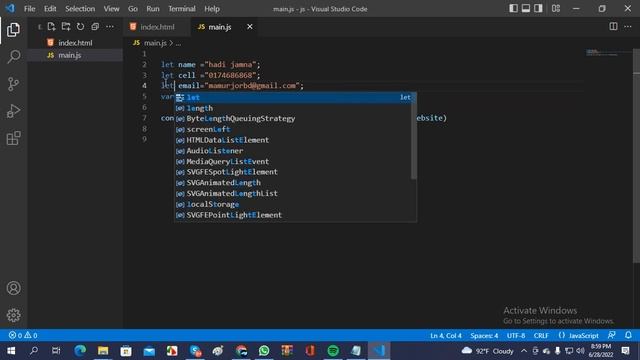The width and height of the screenshot is (640, 360).
Task: Open WhatsApp from the taskbar
Action: (x=264, y=351)
